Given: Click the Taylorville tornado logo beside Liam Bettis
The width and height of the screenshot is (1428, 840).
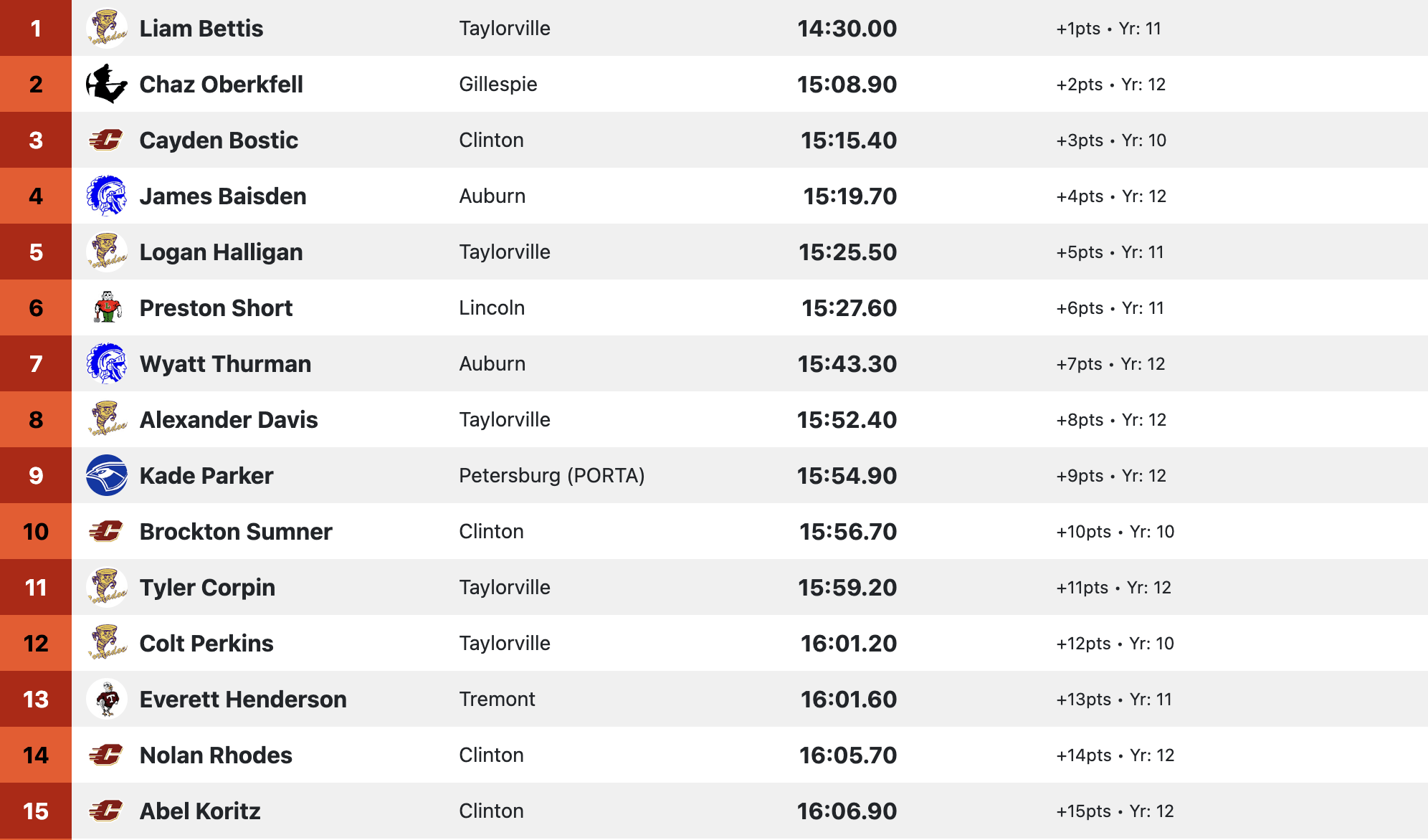Looking at the screenshot, I should [x=107, y=28].
